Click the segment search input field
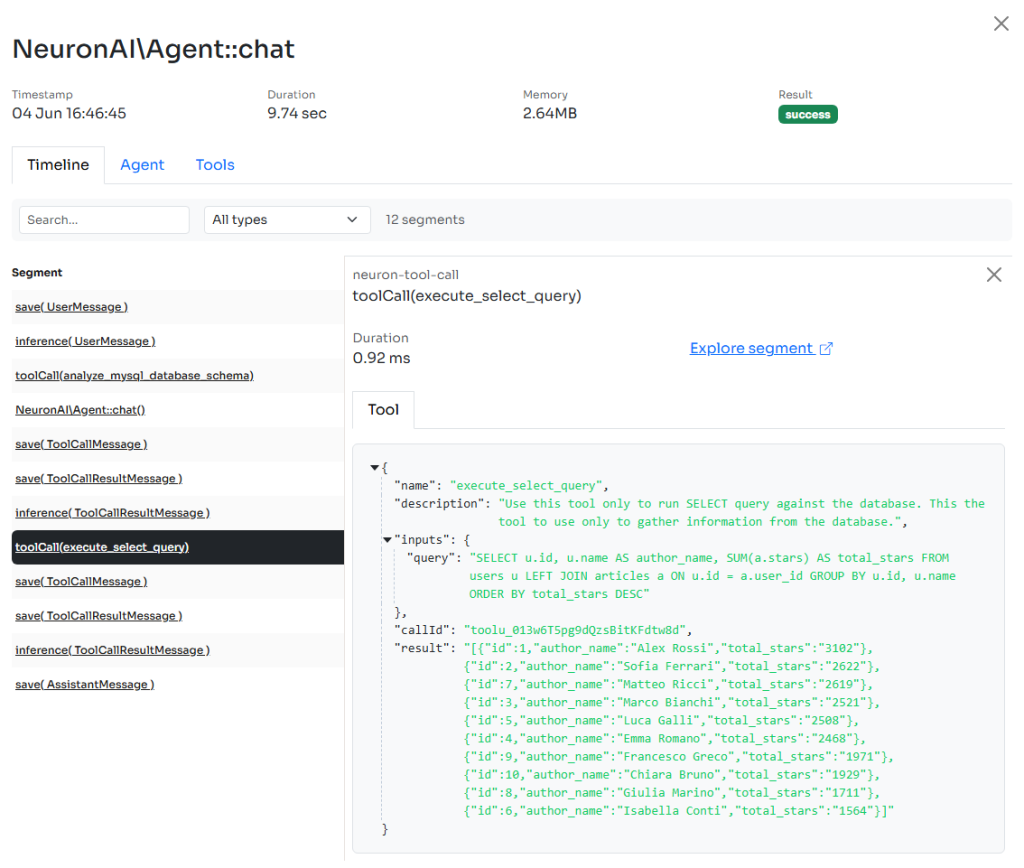Viewport: 1024px width, 868px height. (x=104, y=220)
